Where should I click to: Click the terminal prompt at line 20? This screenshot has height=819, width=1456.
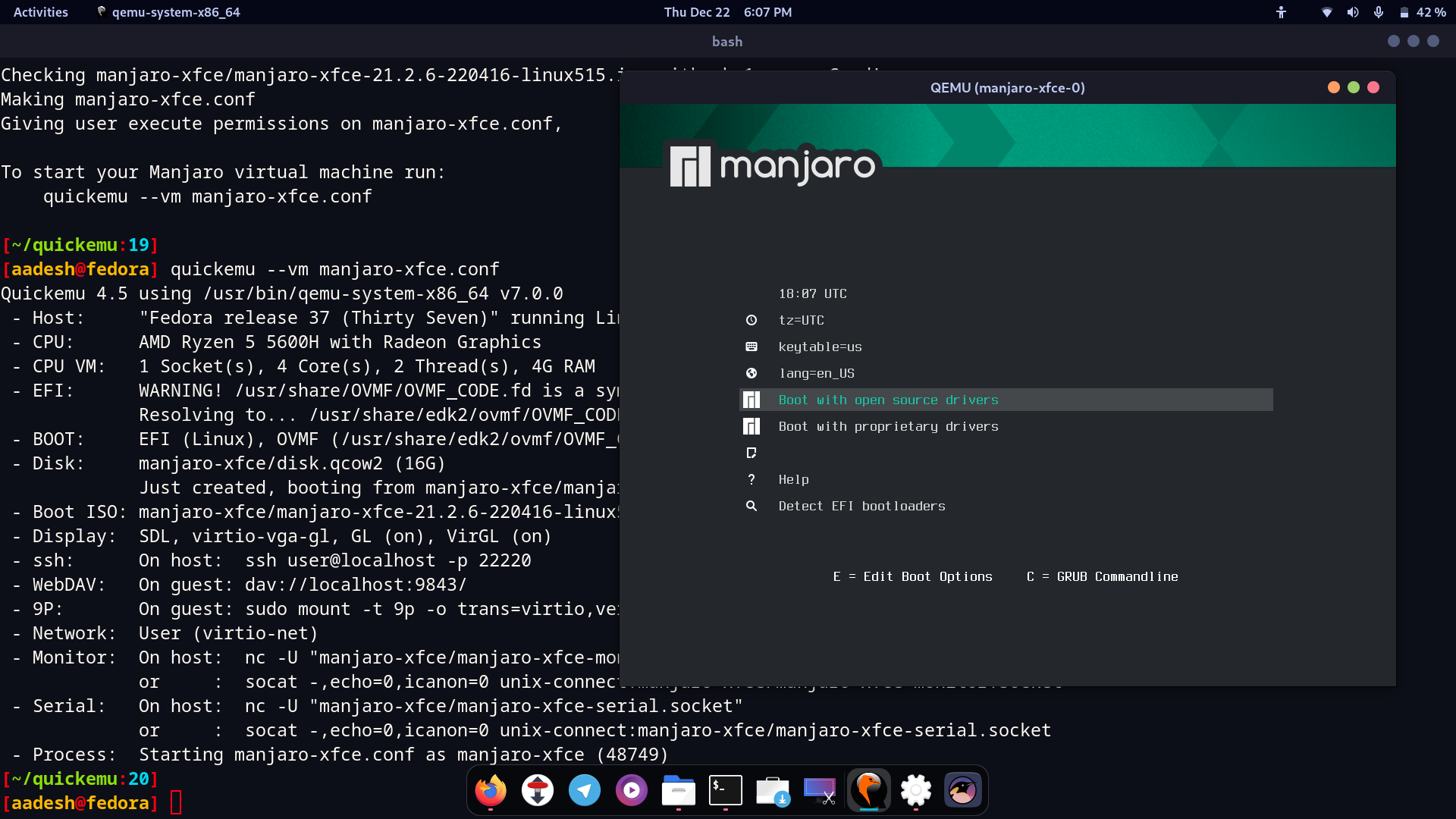coord(175,802)
